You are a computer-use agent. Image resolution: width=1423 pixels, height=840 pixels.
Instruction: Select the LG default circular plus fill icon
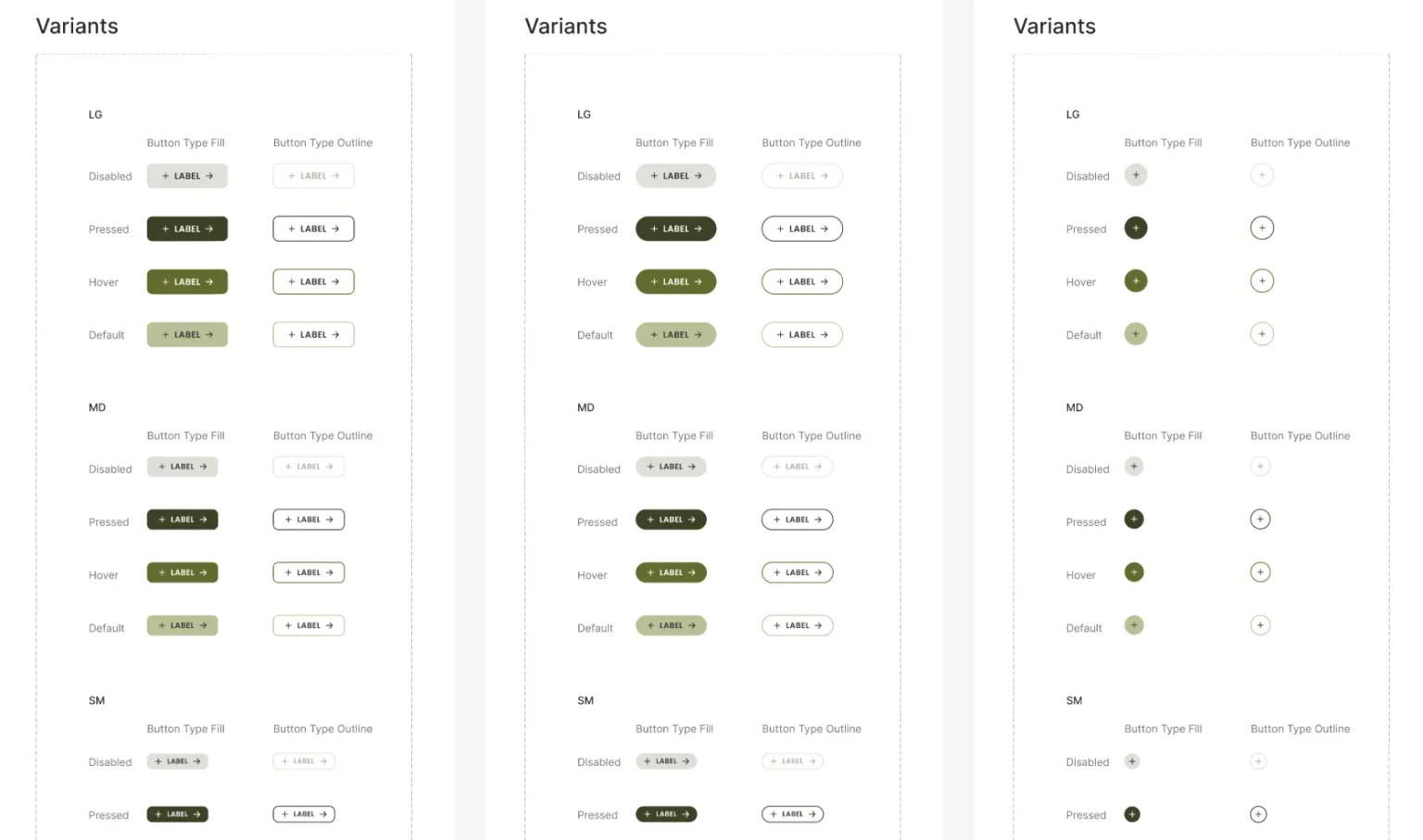click(x=1136, y=334)
